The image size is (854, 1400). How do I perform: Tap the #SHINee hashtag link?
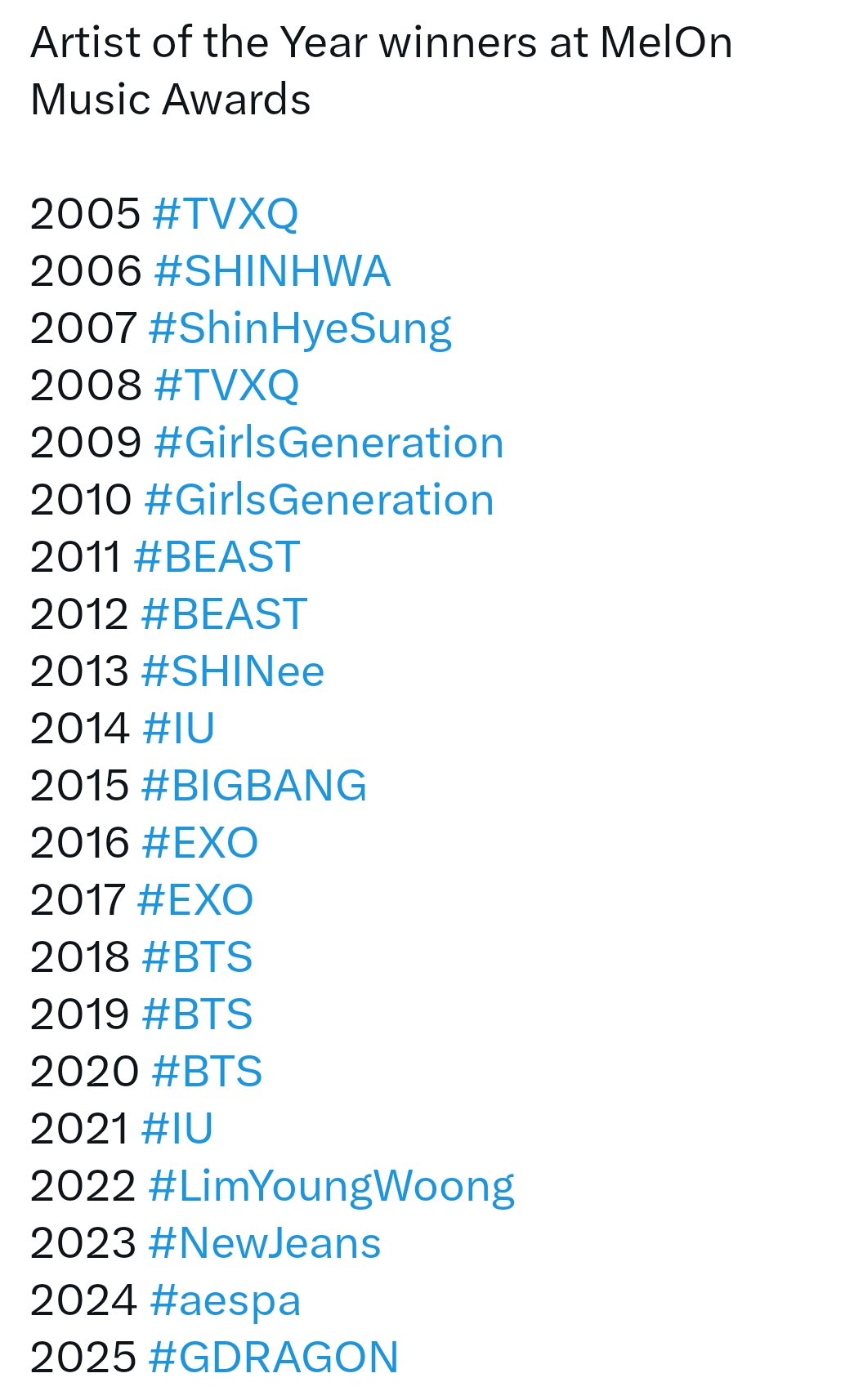pyautogui.click(x=233, y=671)
